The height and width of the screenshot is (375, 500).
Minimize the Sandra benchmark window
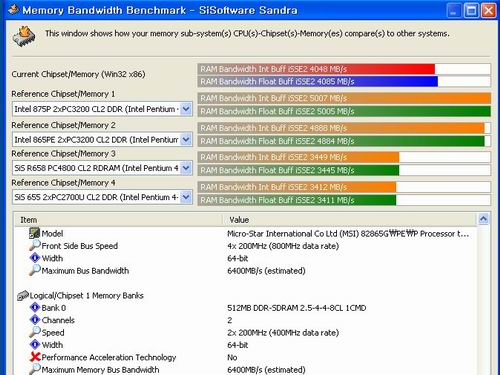point(454,10)
